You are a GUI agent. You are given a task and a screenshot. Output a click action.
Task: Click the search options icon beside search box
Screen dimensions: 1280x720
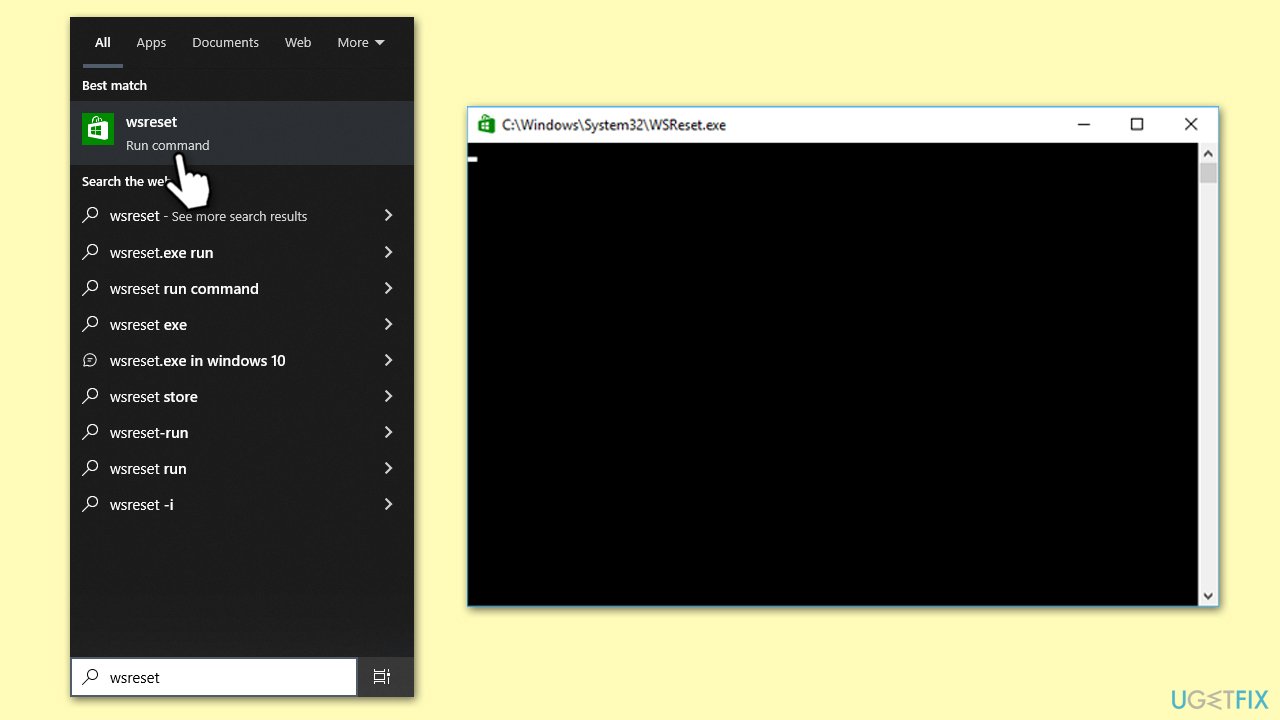coord(382,677)
